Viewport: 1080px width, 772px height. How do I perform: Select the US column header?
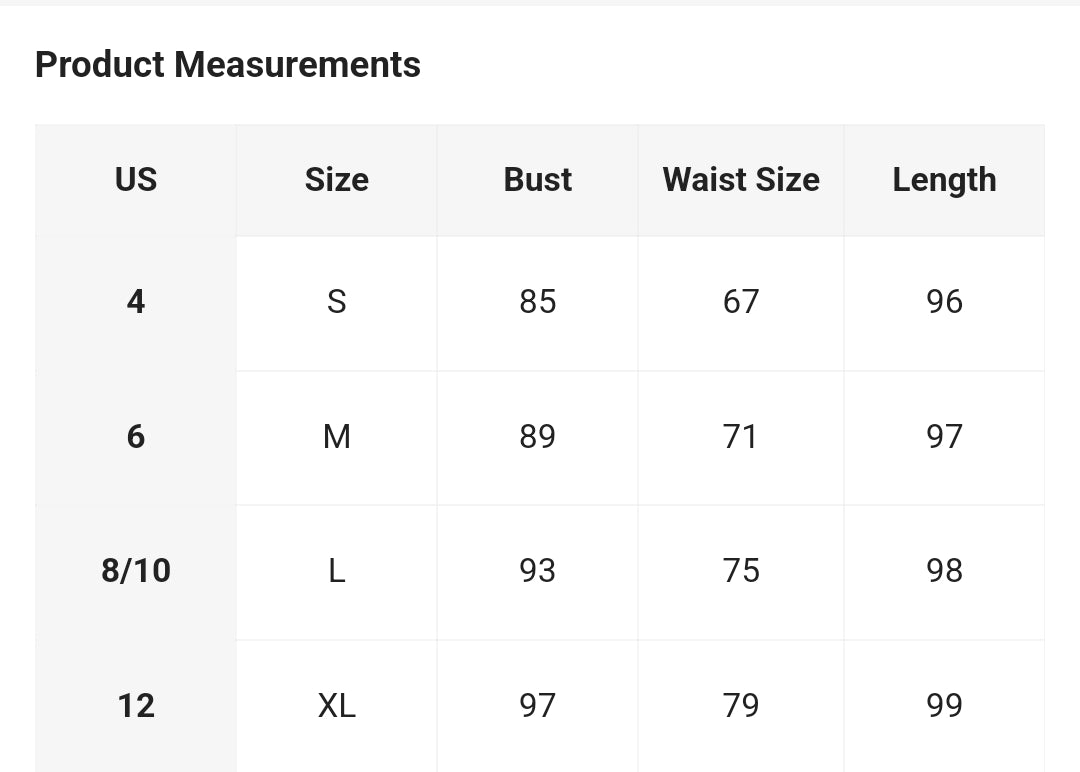coord(136,180)
